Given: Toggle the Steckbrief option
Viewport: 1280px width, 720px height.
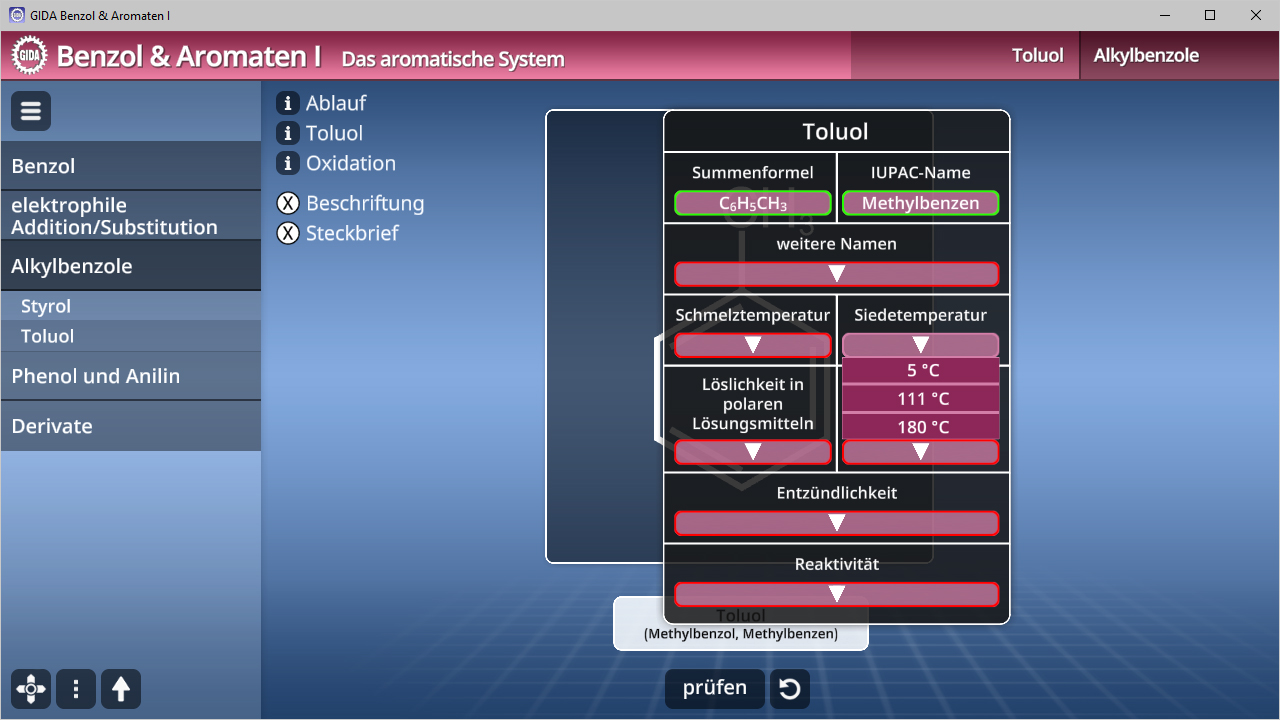Looking at the screenshot, I should 288,234.
